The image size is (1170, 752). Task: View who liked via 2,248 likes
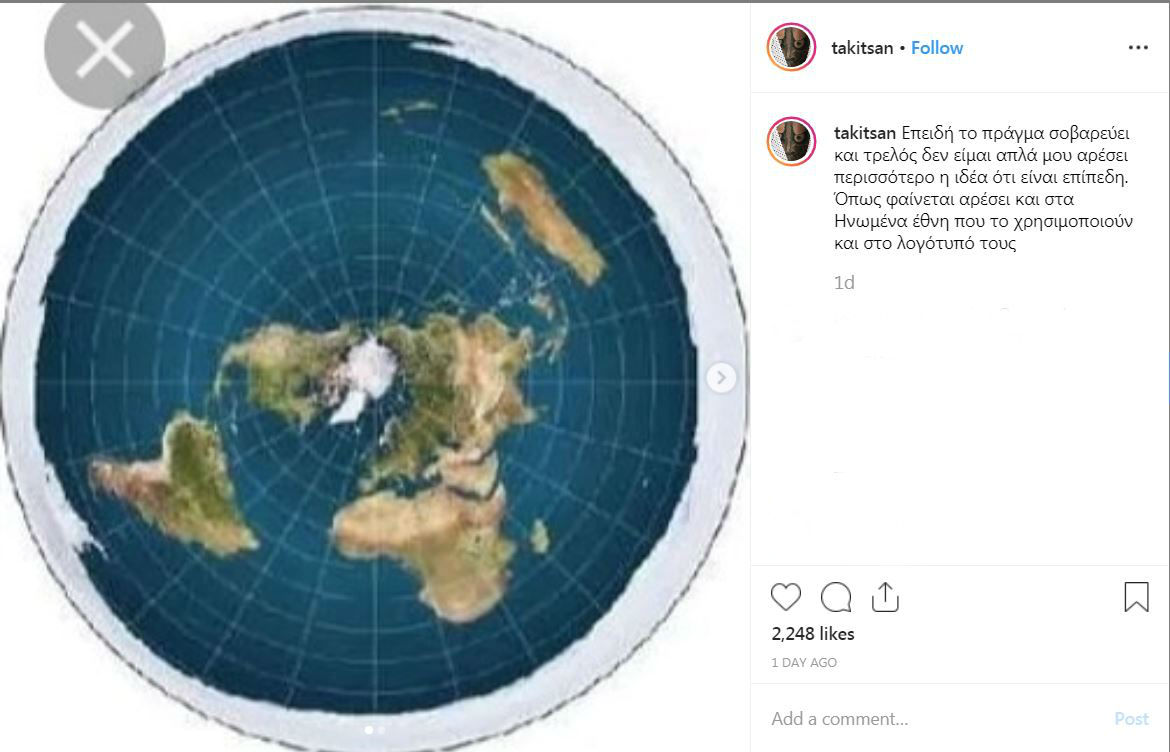813,633
